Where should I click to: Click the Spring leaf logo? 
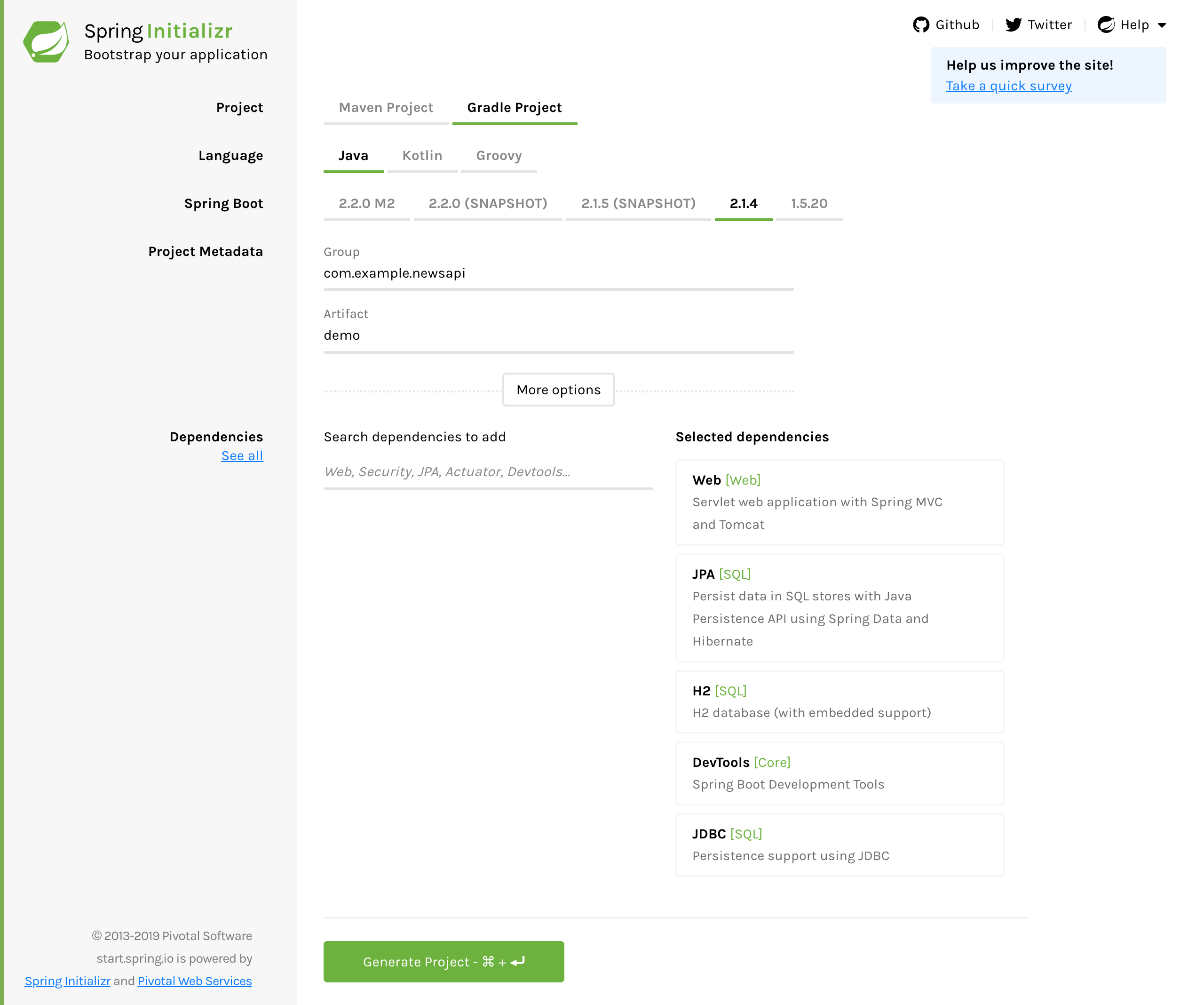(x=46, y=42)
